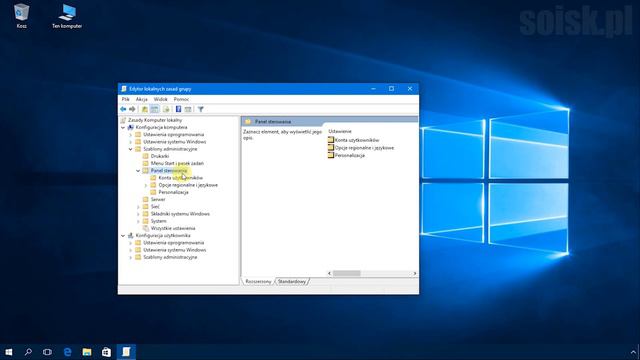This screenshot has height=360, width=640.
Task: Open the Kosz recycle bin icon
Action: point(21,16)
